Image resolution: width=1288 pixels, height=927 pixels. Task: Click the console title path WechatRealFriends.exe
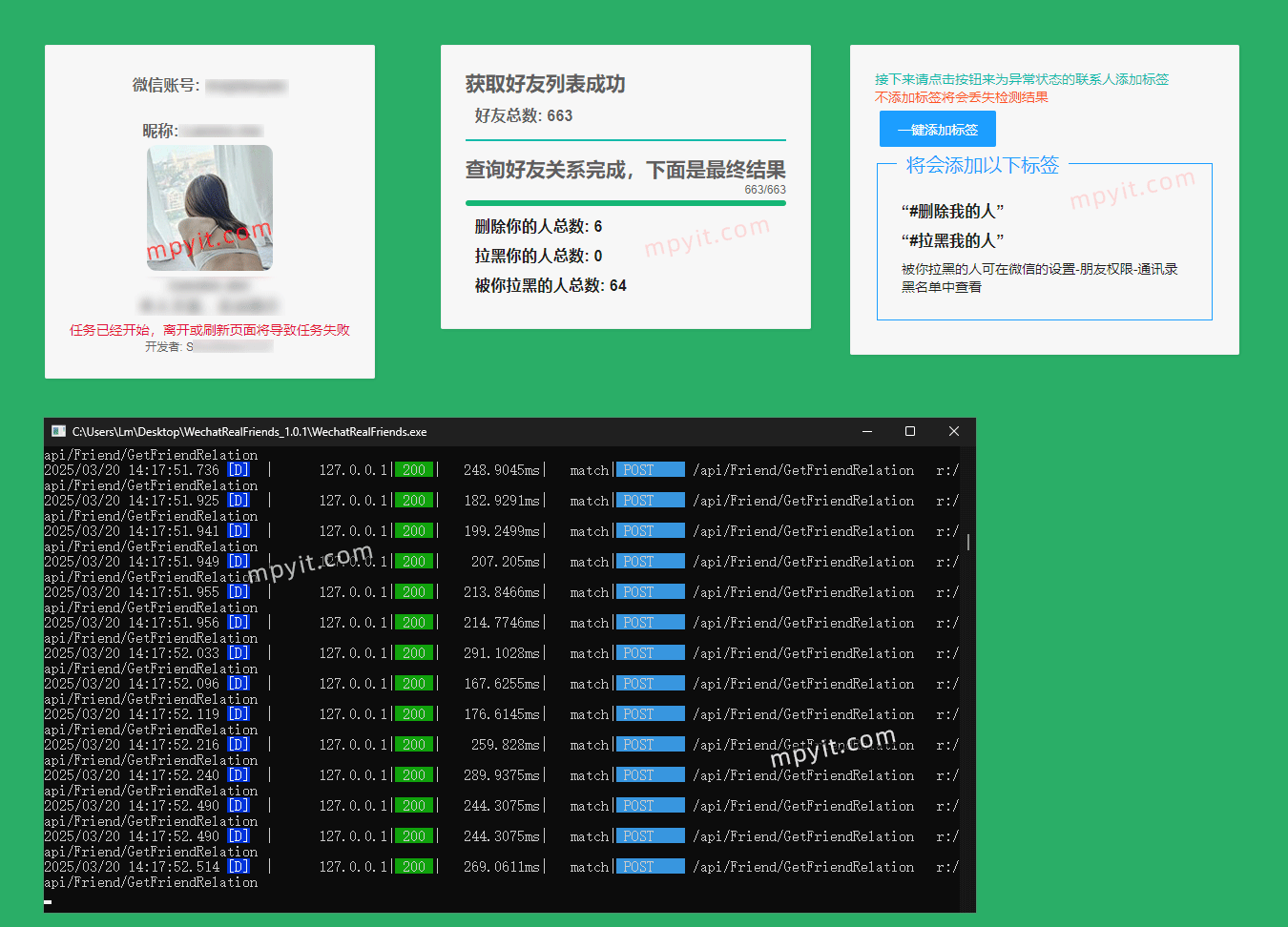point(250,432)
